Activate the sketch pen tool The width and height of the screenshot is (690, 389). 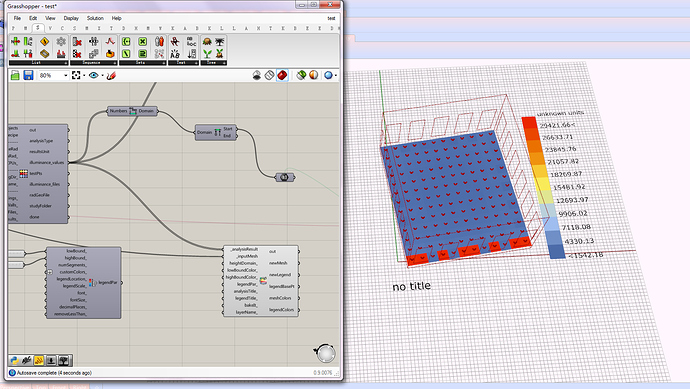click(x=111, y=76)
